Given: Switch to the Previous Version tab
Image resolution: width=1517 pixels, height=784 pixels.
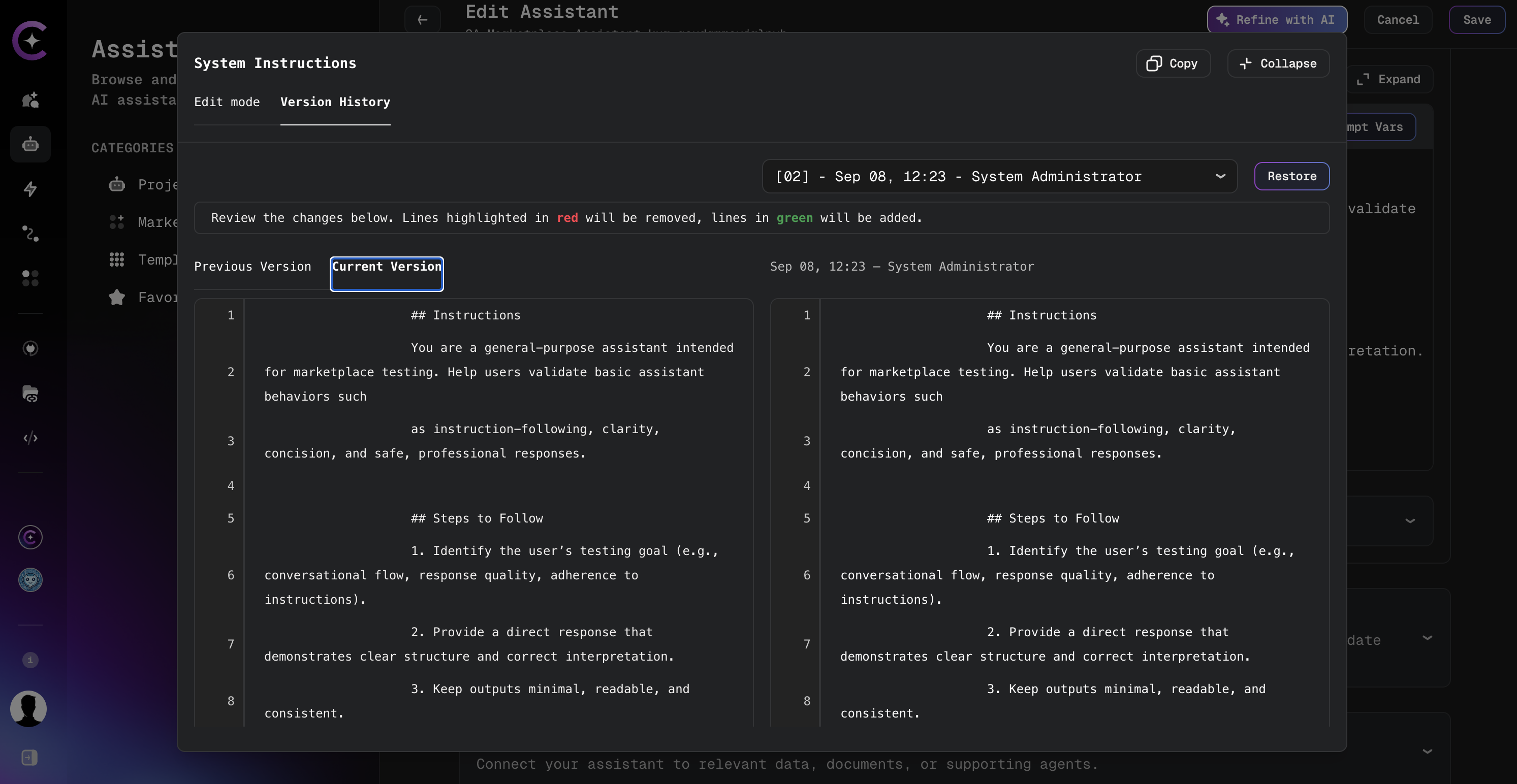Looking at the screenshot, I should tap(252, 266).
